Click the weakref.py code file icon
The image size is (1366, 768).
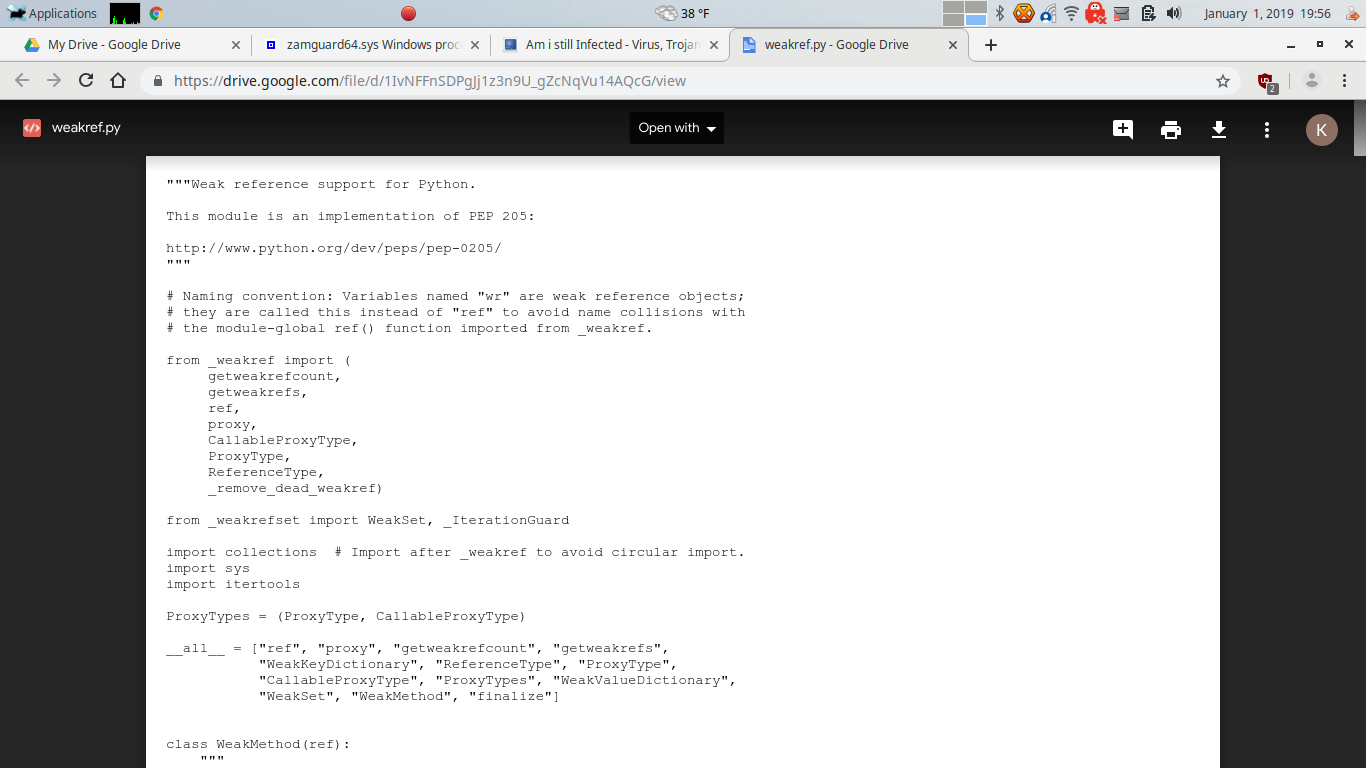pos(32,128)
